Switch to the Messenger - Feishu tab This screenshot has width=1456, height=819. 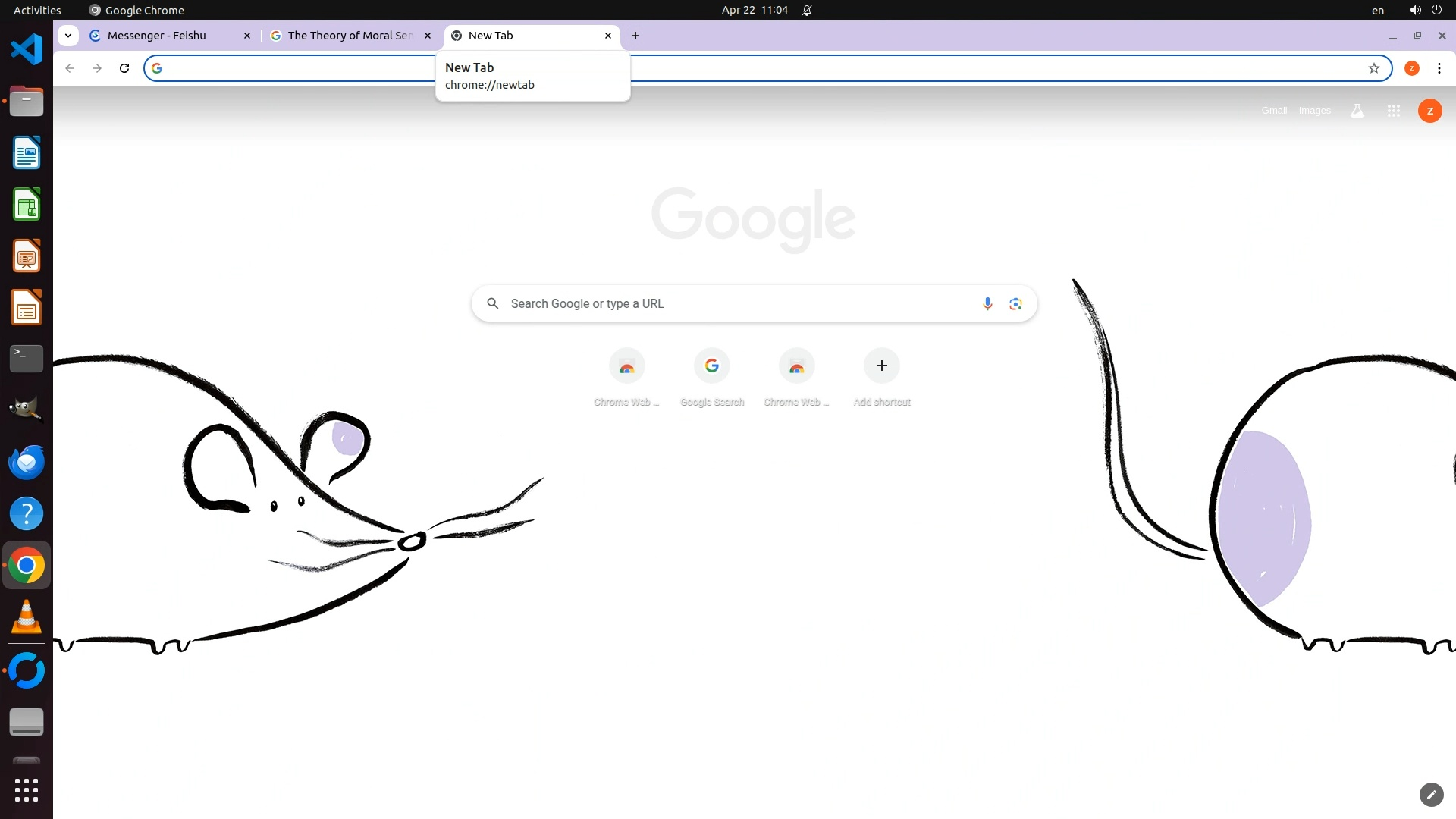coord(157,36)
